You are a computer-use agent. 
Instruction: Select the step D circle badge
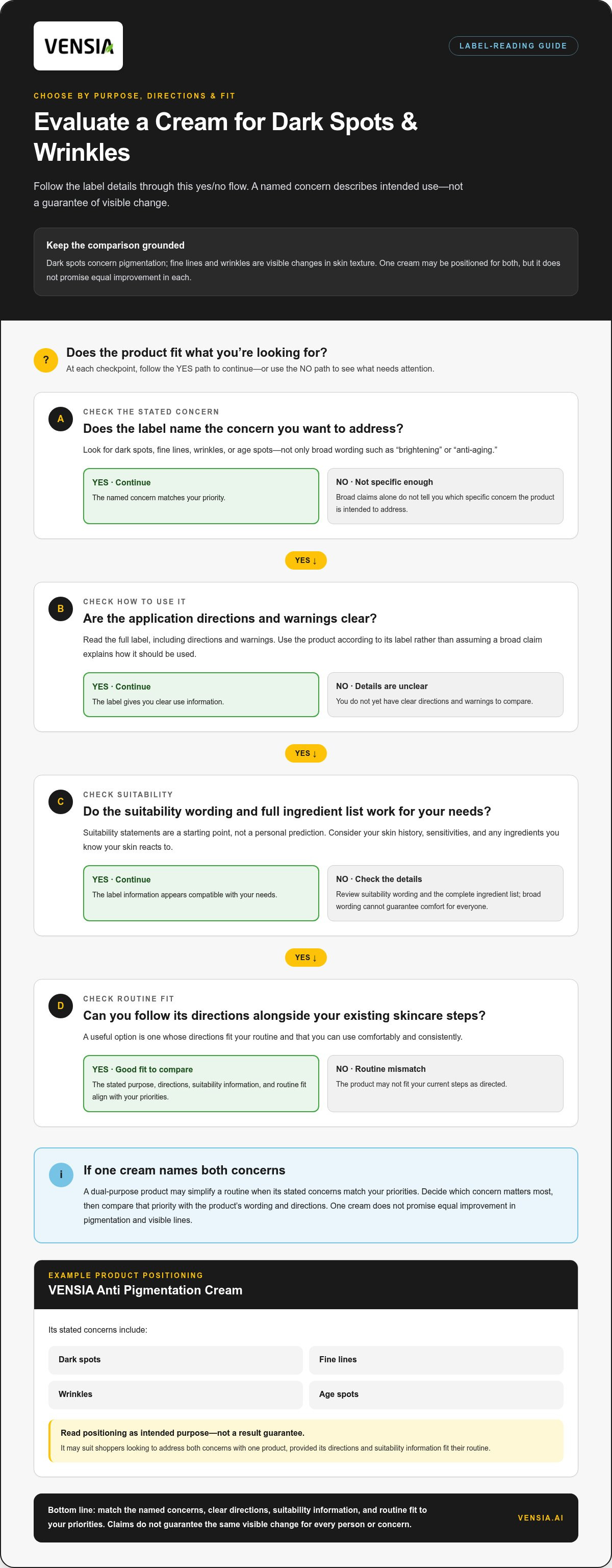[x=60, y=1006]
